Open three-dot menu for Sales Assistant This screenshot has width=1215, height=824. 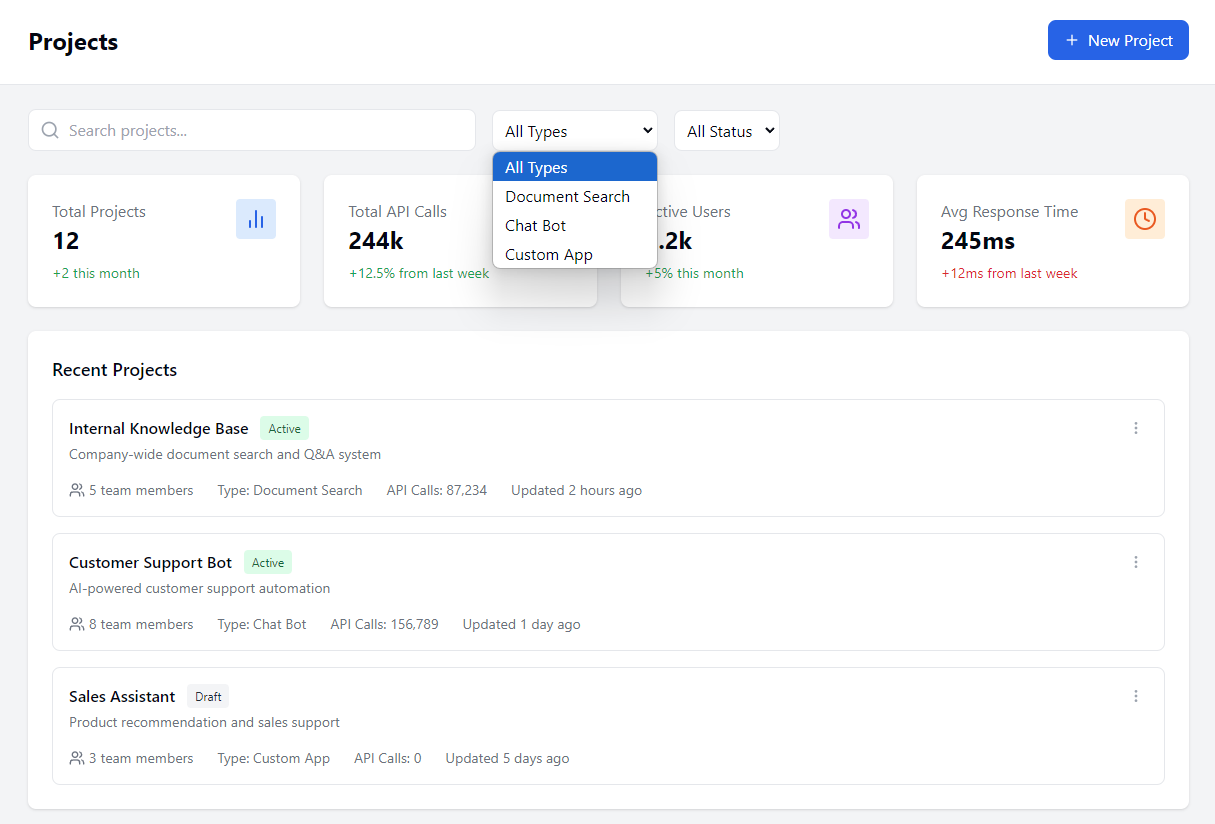click(1135, 696)
